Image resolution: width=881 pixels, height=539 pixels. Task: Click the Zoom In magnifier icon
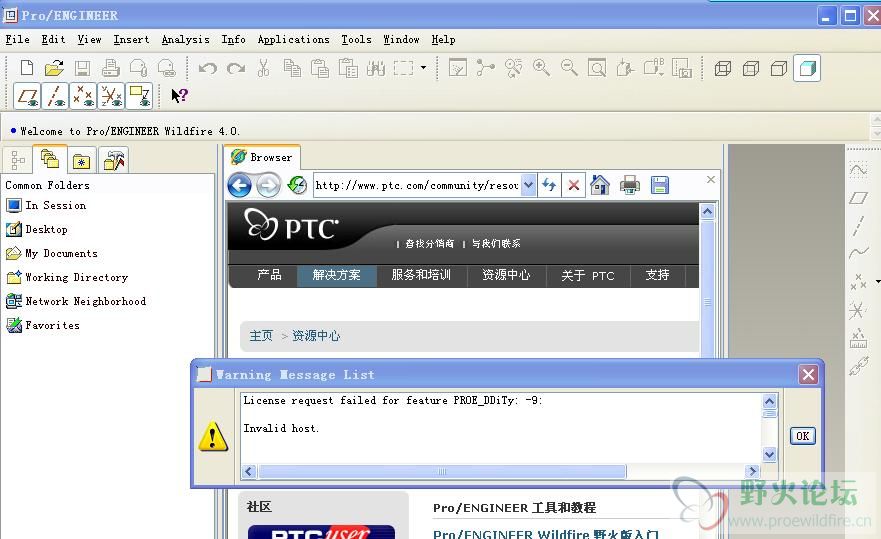541,68
